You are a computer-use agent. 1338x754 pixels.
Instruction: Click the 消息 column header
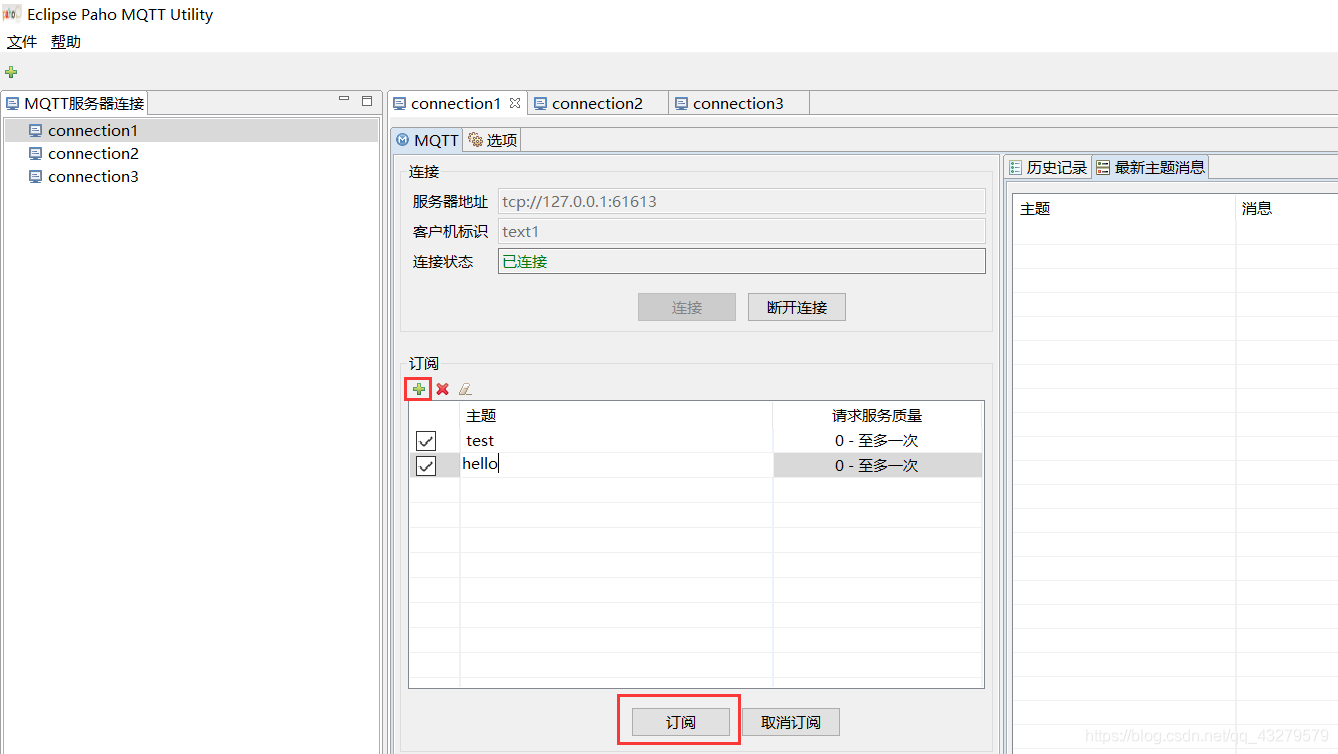(1287, 208)
